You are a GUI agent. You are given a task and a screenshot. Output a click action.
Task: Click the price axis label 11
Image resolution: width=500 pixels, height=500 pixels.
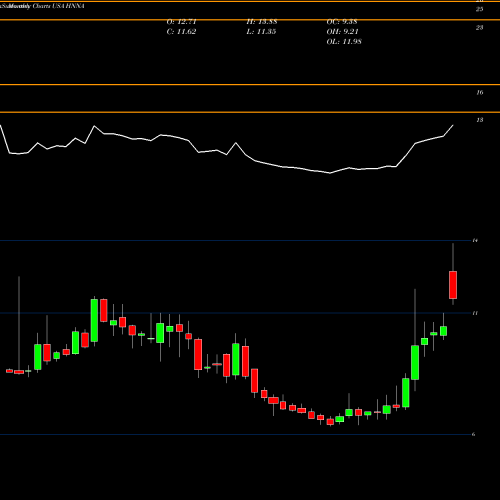coord(475,313)
